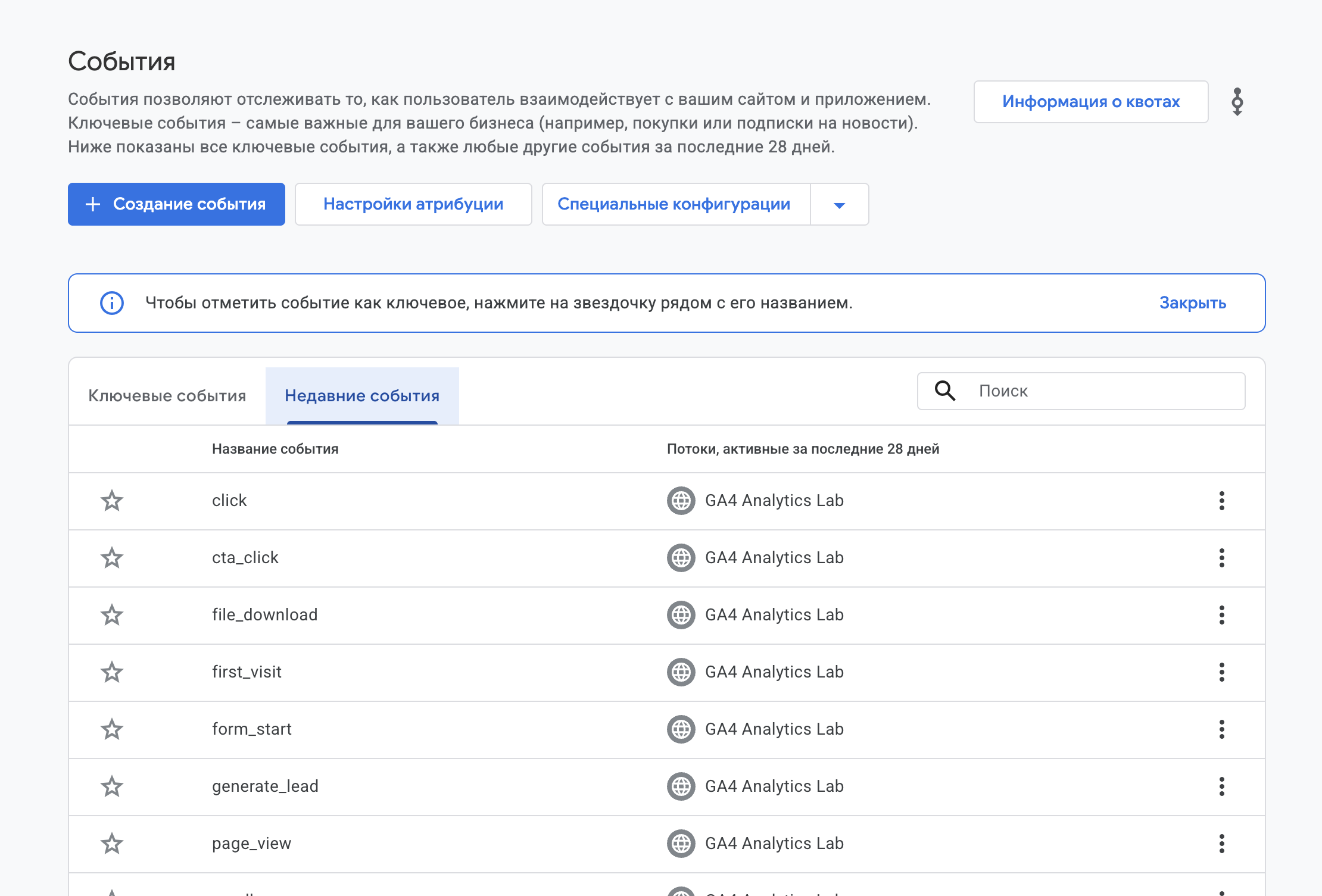Click GA4 Analytics Lab in form_start row
The image size is (1322, 896).
pyautogui.click(x=774, y=729)
